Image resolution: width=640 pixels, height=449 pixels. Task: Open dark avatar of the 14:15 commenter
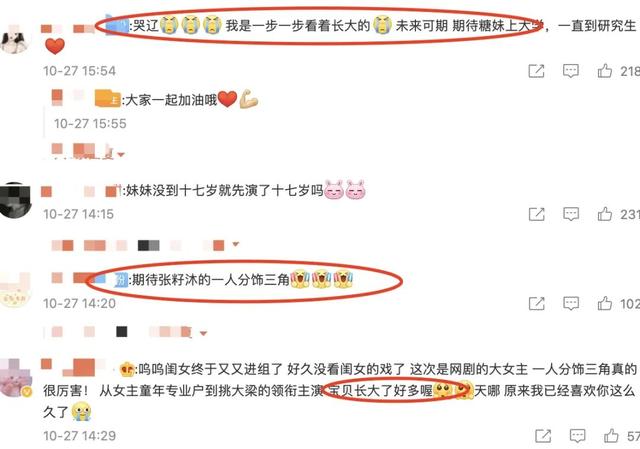(15, 200)
